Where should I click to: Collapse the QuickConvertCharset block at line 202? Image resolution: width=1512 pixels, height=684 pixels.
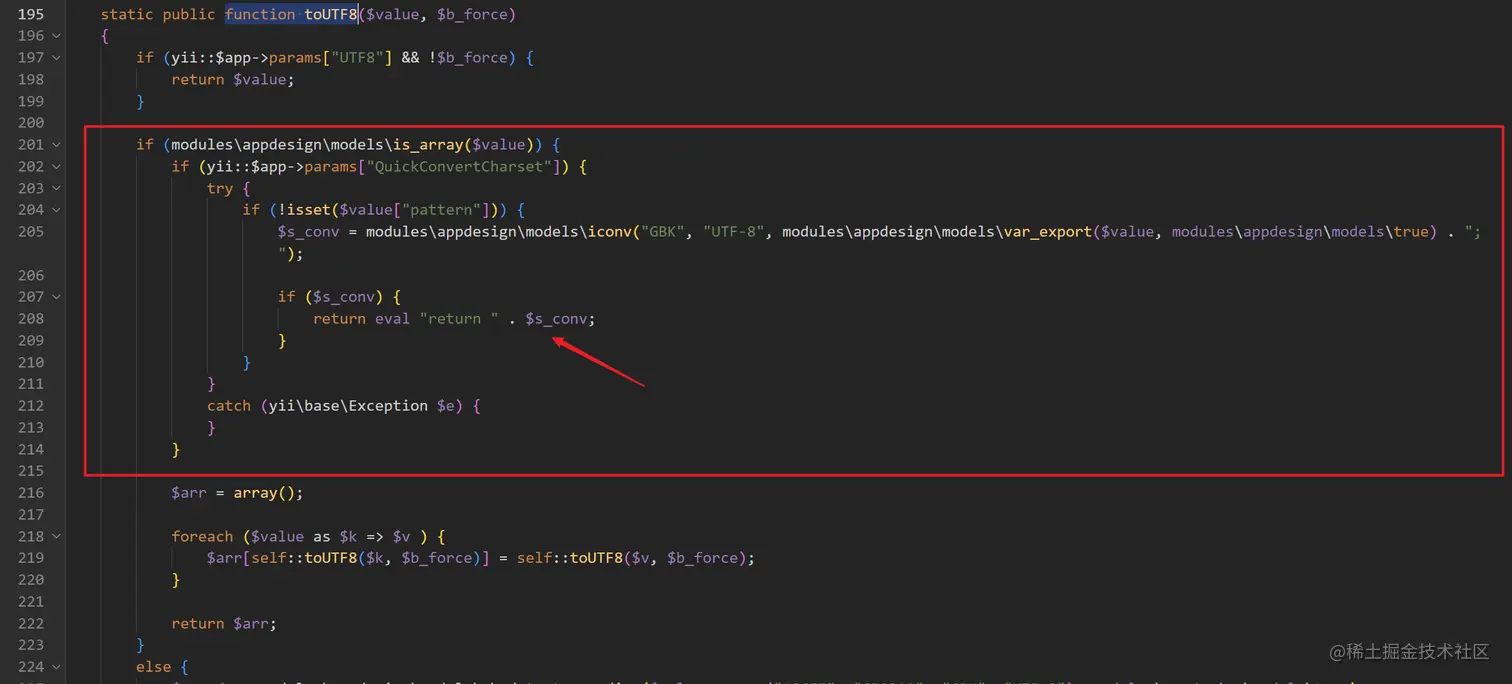click(x=56, y=167)
